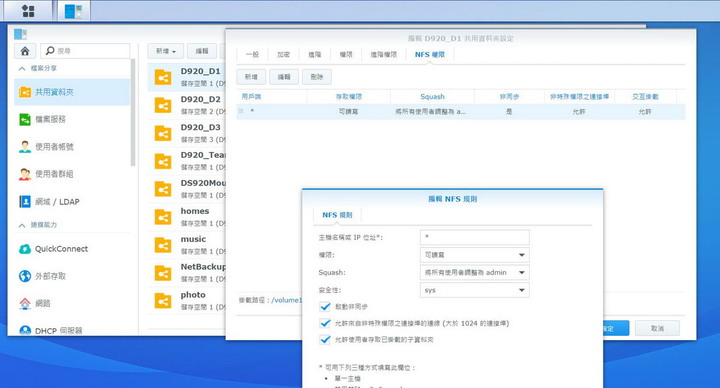This screenshot has height=388, width=720.
Task: Click the Control Panel taskbar icon
Action: pos(73,11)
